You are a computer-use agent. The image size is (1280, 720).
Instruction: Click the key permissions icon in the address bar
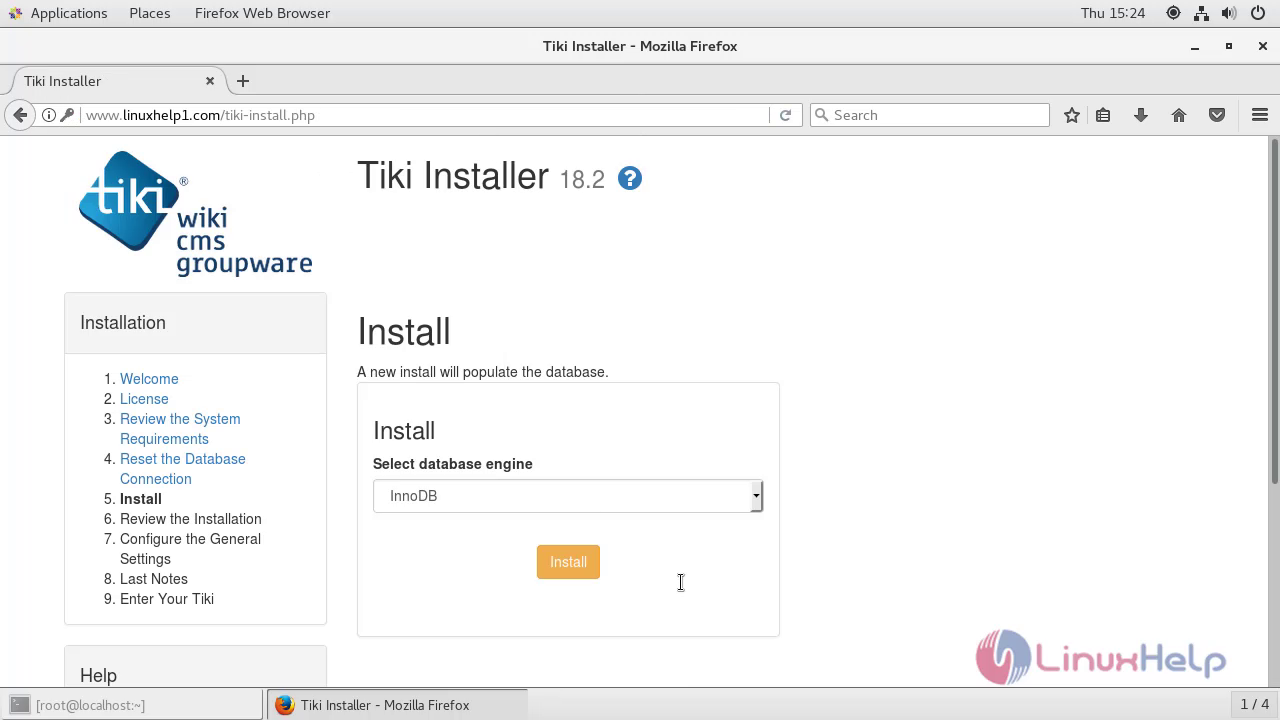(x=67, y=115)
